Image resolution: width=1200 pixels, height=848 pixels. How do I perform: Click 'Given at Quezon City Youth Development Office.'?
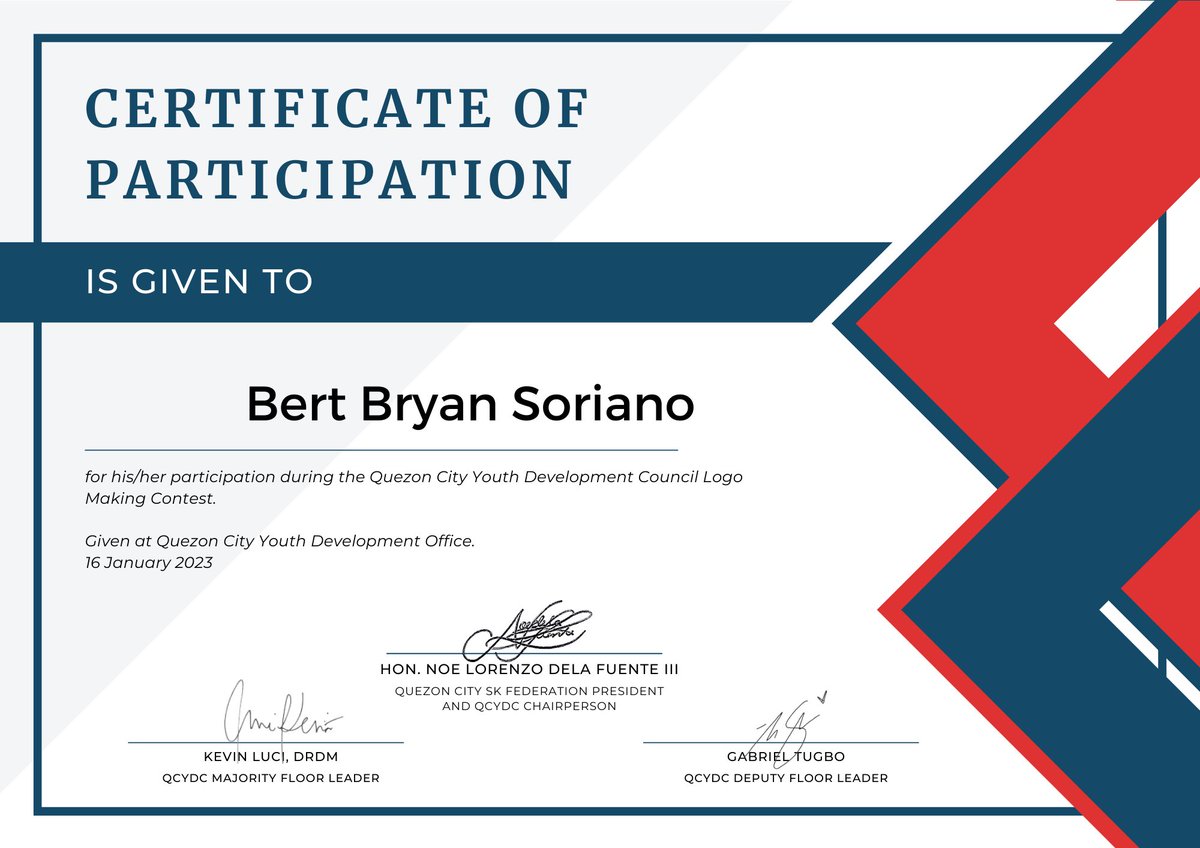(x=280, y=541)
